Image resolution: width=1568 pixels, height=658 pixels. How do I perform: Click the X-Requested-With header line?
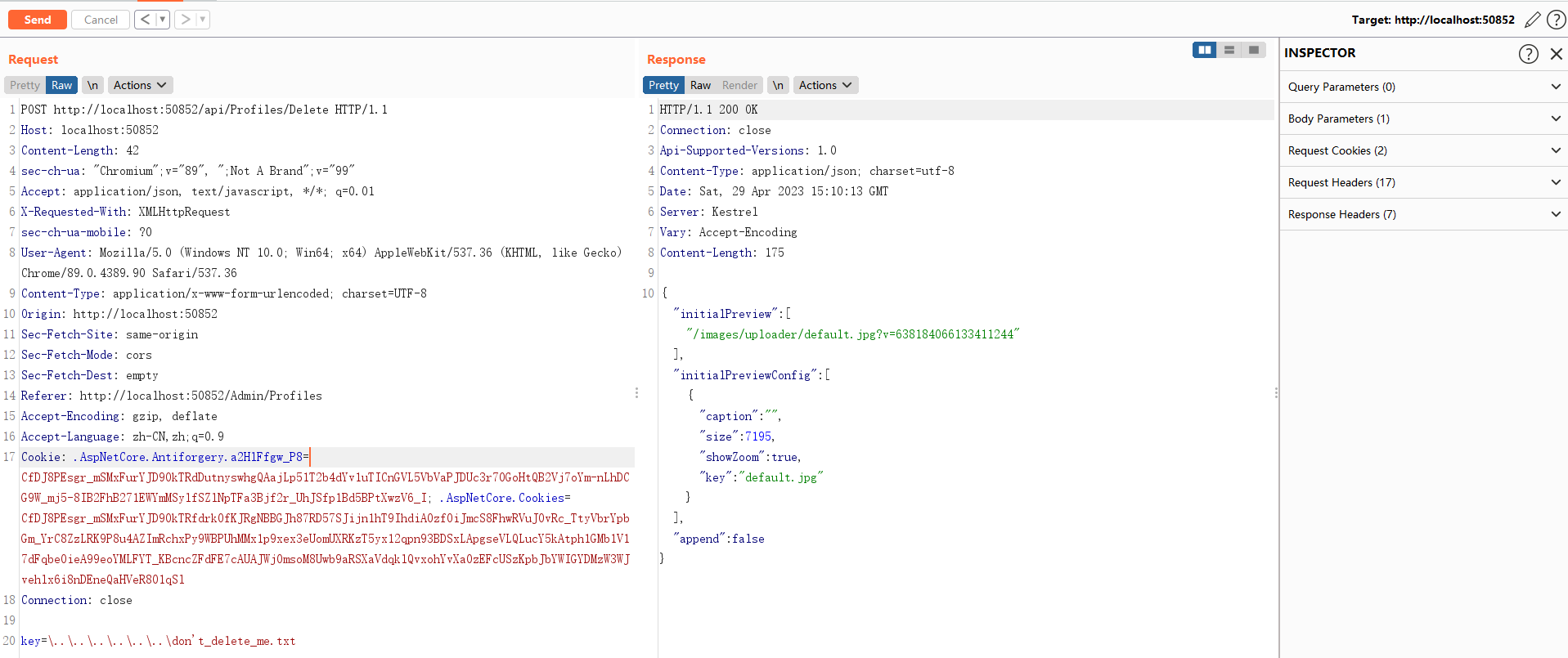pyautogui.click(x=125, y=212)
